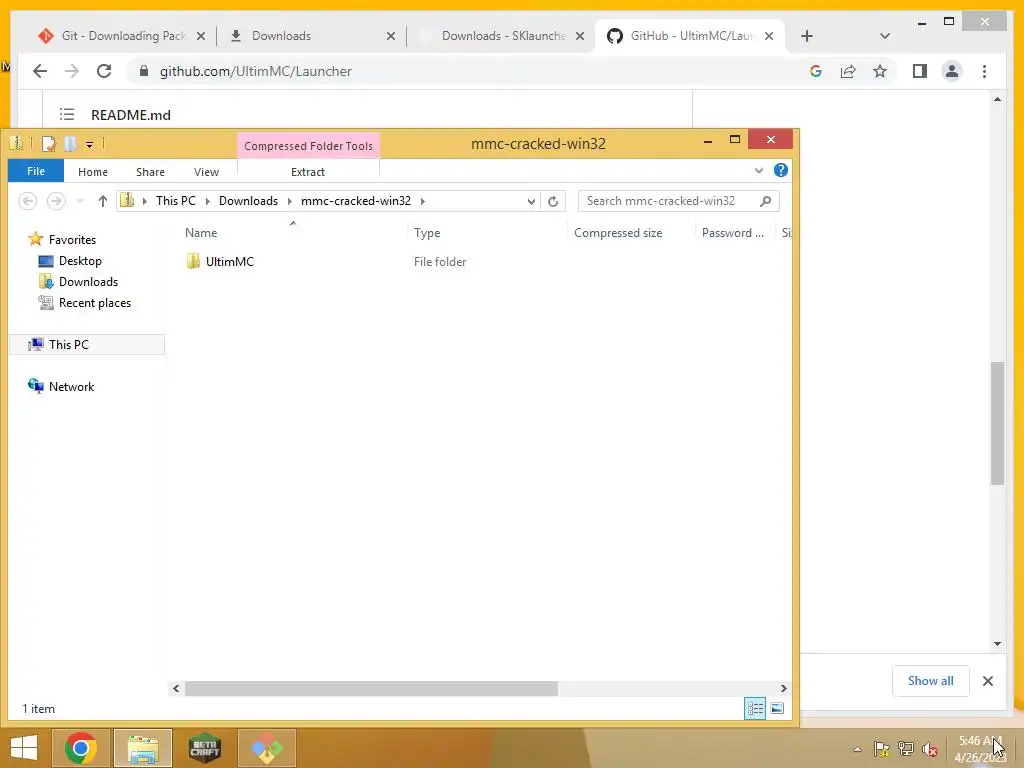Open the Home ribbon tab
The width and height of the screenshot is (1024, 768).
point(93,172)
